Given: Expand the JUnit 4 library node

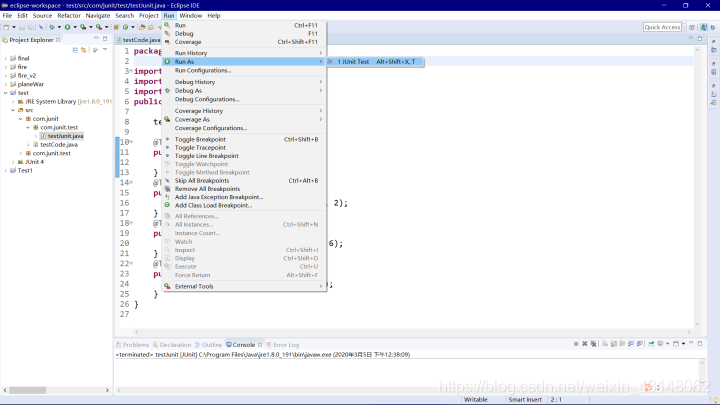Looking at the screenshot, I should (x=13, y=162).
